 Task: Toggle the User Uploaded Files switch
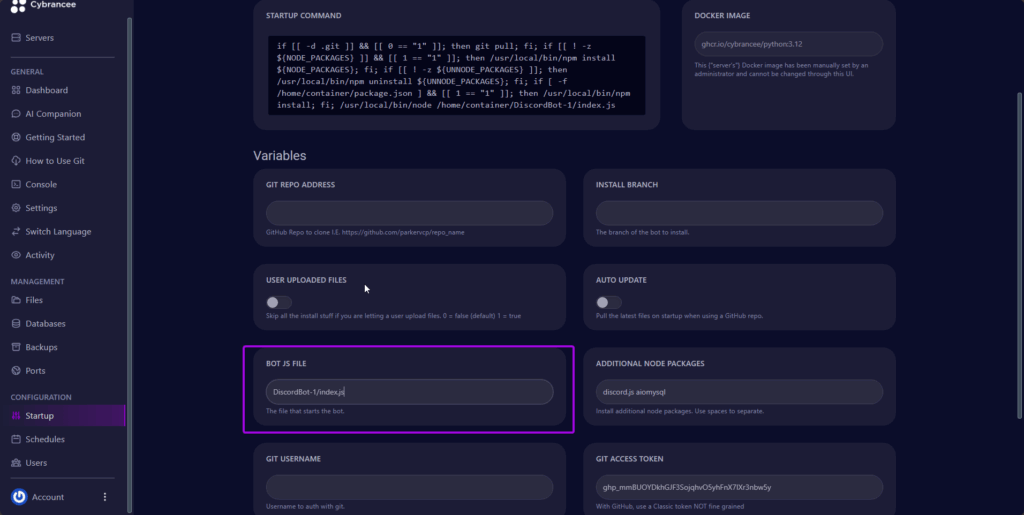(x=279, y=302)
